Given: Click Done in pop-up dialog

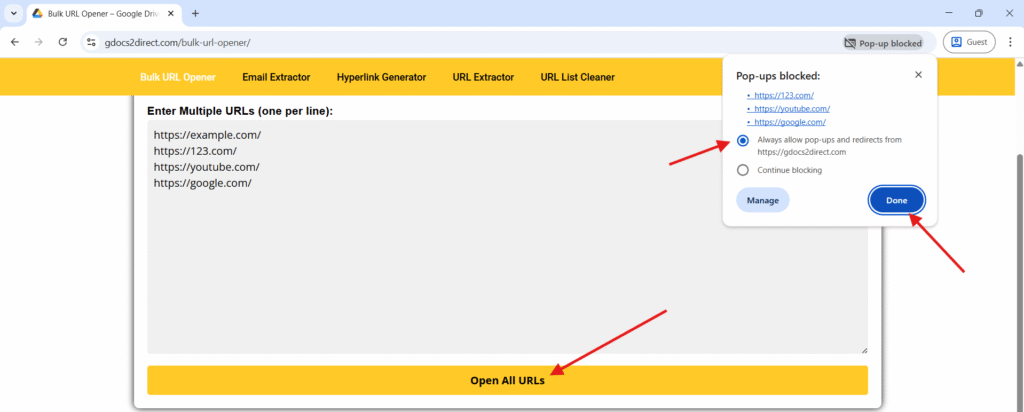Looking at the screenshot, I should point(896,200).
